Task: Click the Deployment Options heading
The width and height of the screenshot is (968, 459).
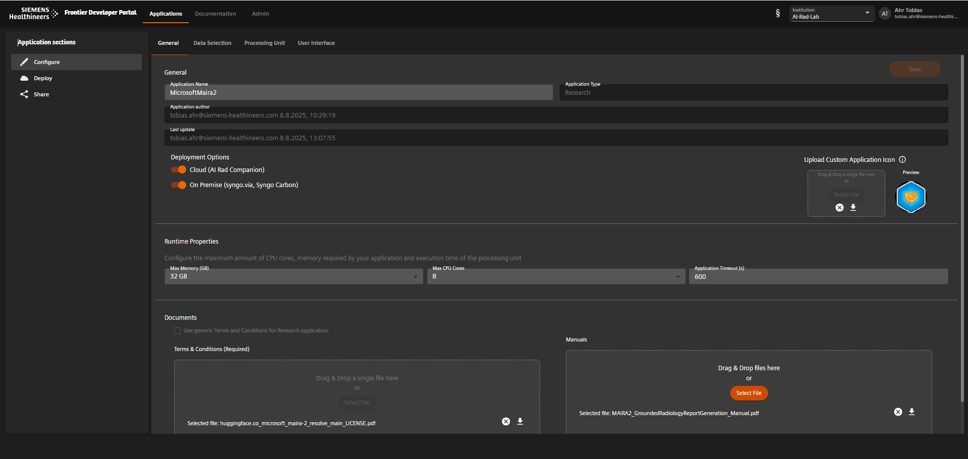Action: [x=200, y=157]
